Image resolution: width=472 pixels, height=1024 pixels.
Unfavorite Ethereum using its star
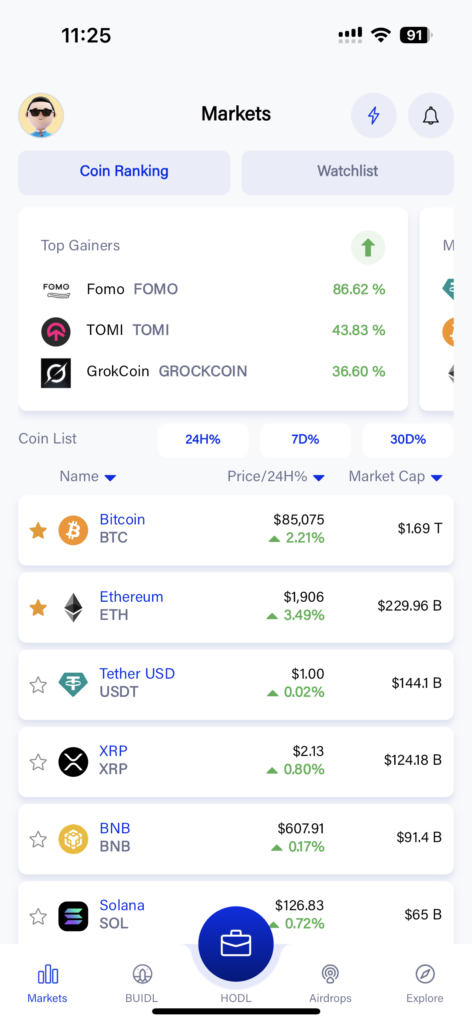(x=39, y=607)
